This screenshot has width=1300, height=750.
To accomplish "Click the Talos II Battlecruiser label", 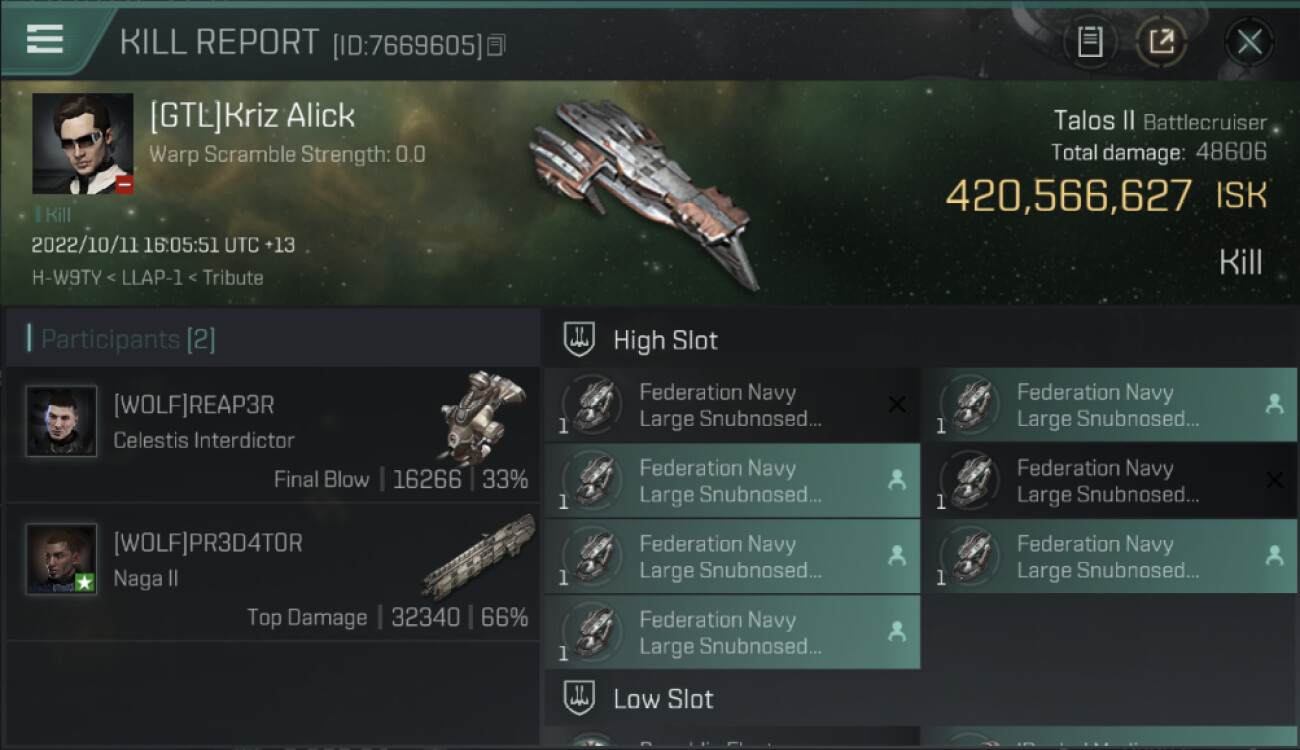I will click(x=1160, y=122).
